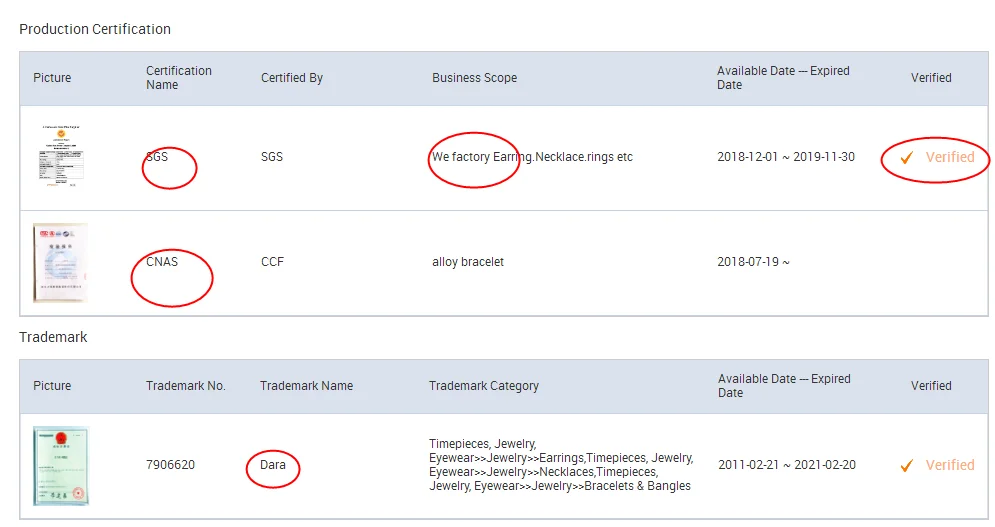
Task: Click trademark number 7906620
Action: point(171,465)
